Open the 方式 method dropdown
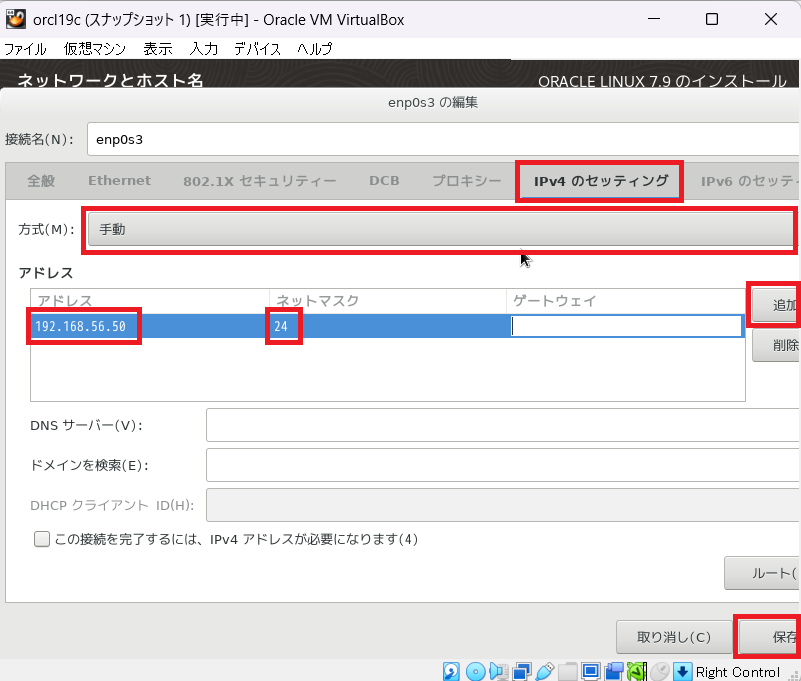 (440, 229)
